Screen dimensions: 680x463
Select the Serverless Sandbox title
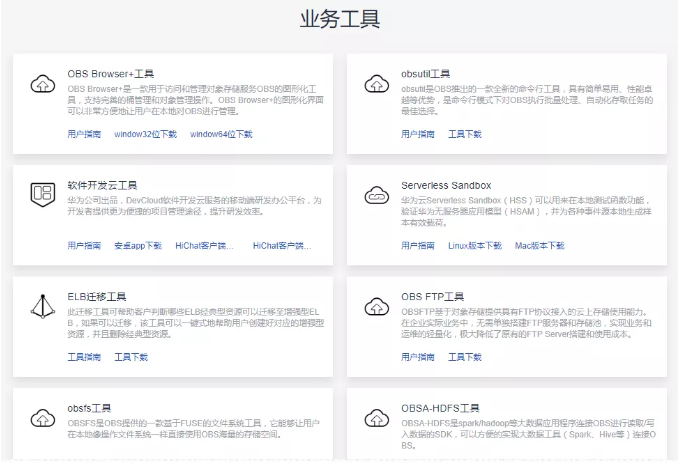[446, 186]
